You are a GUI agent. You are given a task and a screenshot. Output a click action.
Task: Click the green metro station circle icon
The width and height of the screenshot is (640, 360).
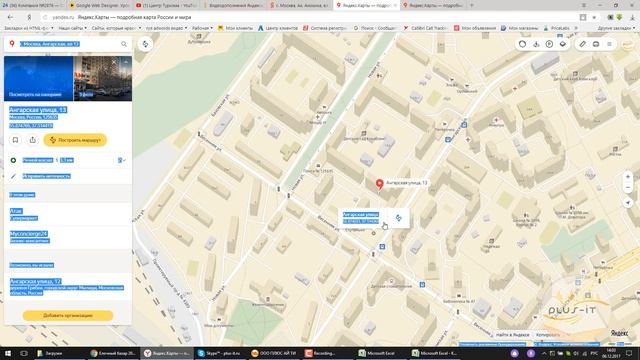(x=13, y=160)
